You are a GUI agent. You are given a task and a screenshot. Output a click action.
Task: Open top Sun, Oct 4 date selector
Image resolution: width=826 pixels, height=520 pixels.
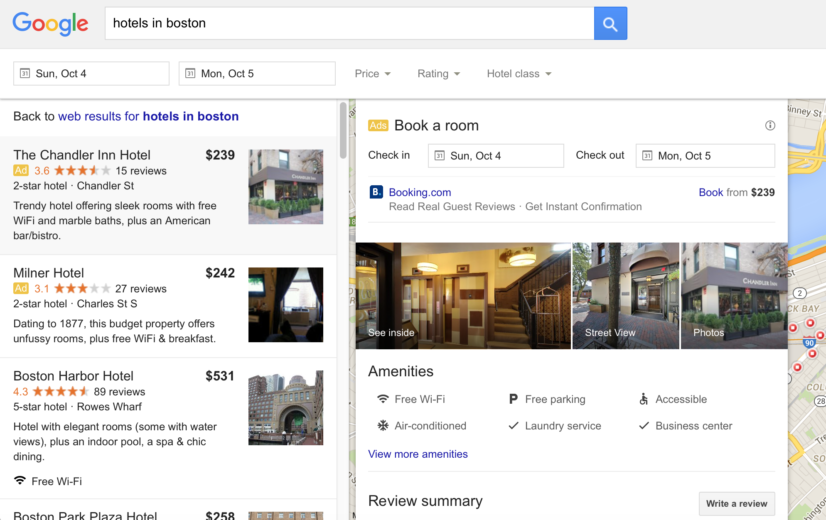click(91, 73)
